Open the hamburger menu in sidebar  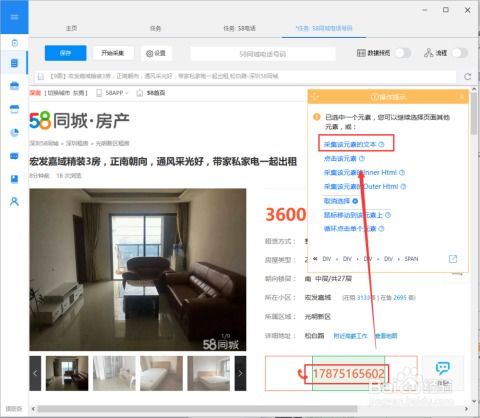pyautogui.click(x=14, y=17)
